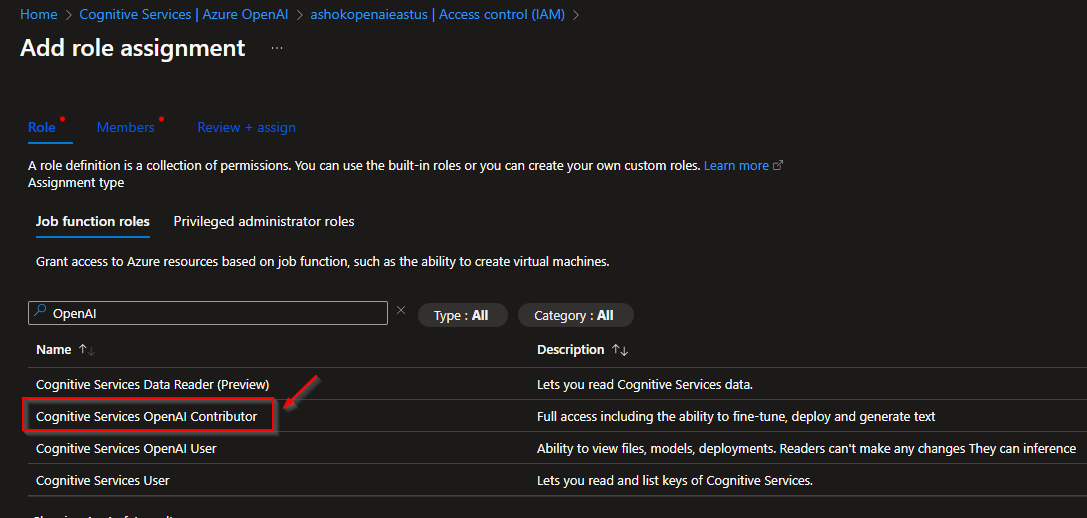
Task: Switch to the Role tab
Action: [42, 128]
